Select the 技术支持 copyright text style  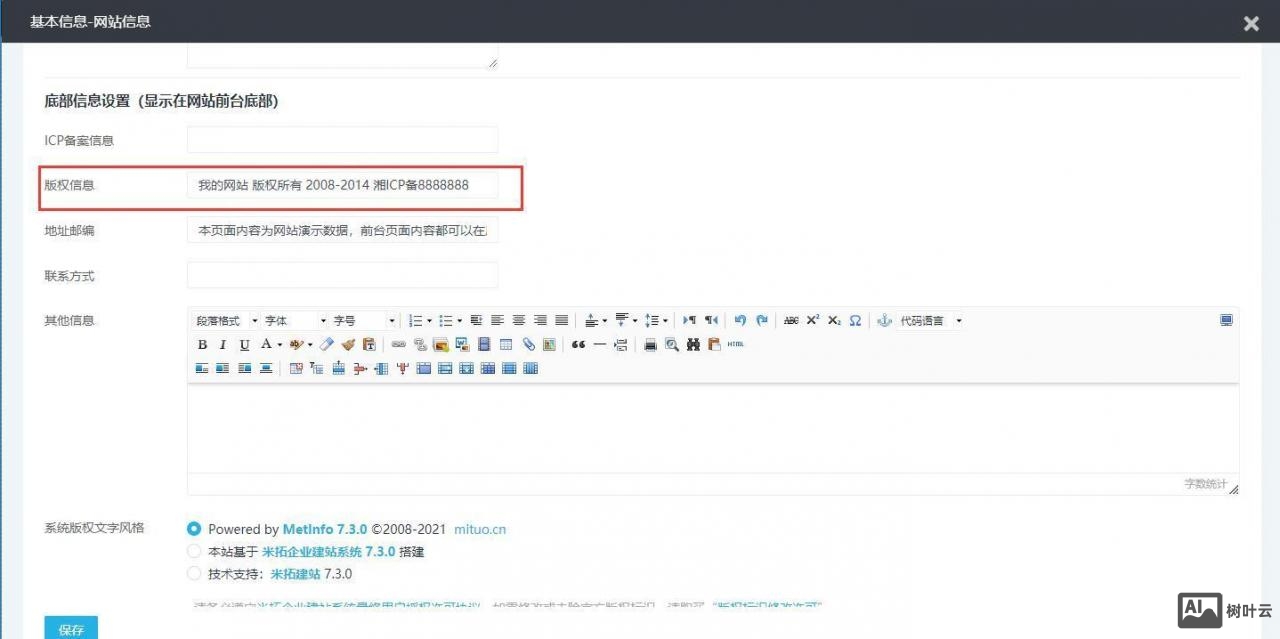click(194, 573)
